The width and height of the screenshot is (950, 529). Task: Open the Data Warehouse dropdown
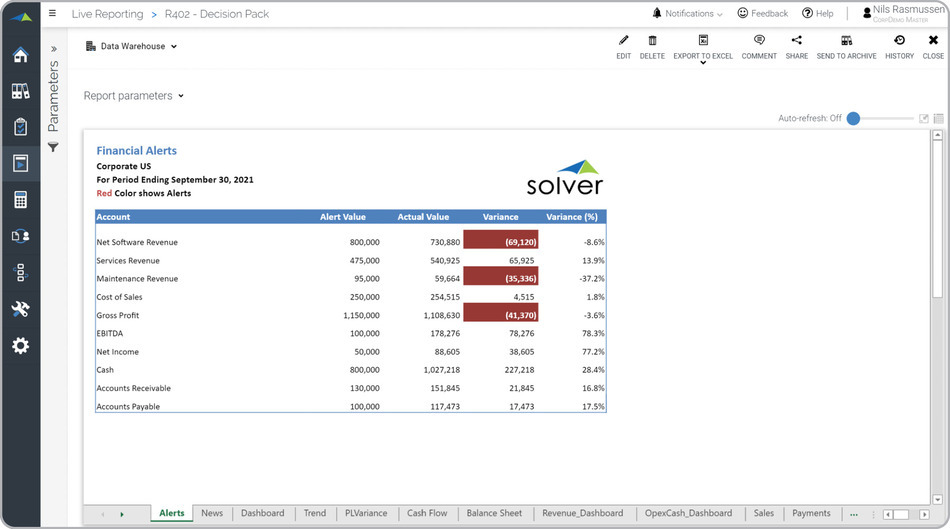click(132, 46)
